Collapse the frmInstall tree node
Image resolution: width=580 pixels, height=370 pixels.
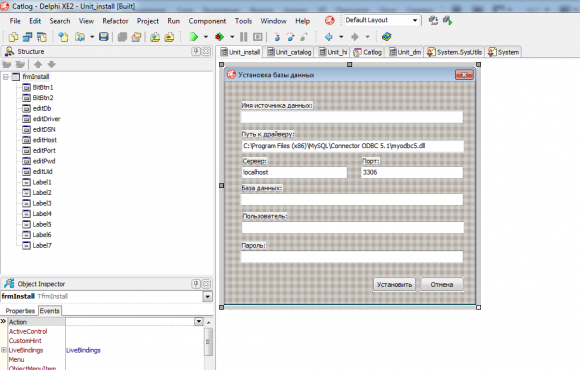click(x=6, y=77)
